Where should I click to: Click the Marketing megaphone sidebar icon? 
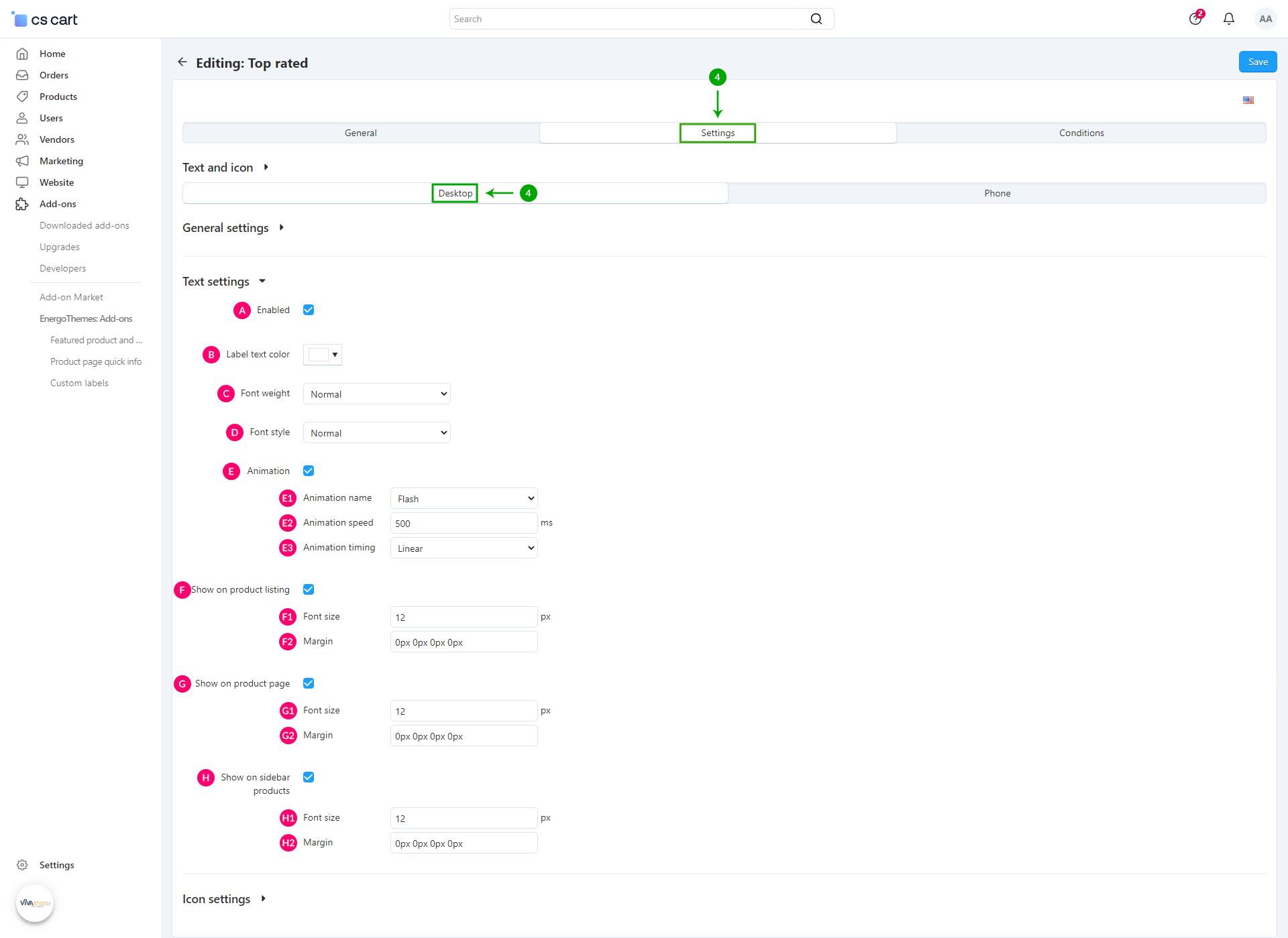click(22, 161)
